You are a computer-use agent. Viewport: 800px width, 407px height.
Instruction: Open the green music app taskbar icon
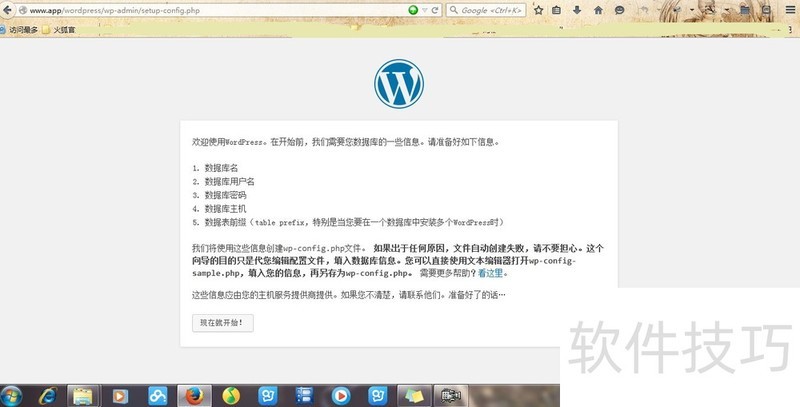[x=231, y=396]
